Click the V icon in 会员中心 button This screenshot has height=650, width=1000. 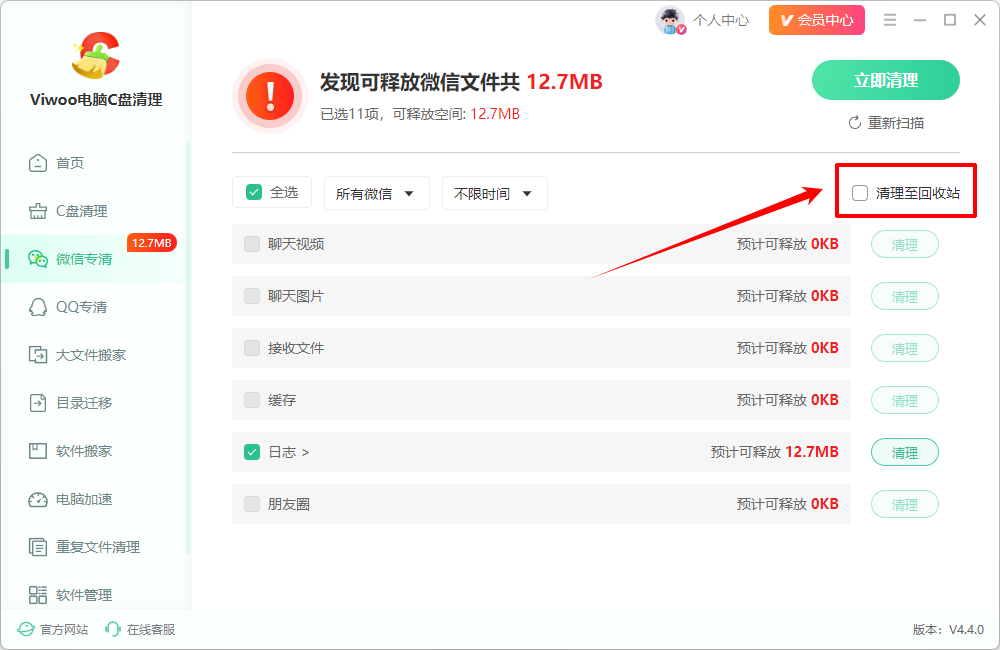tap(786, 20)
